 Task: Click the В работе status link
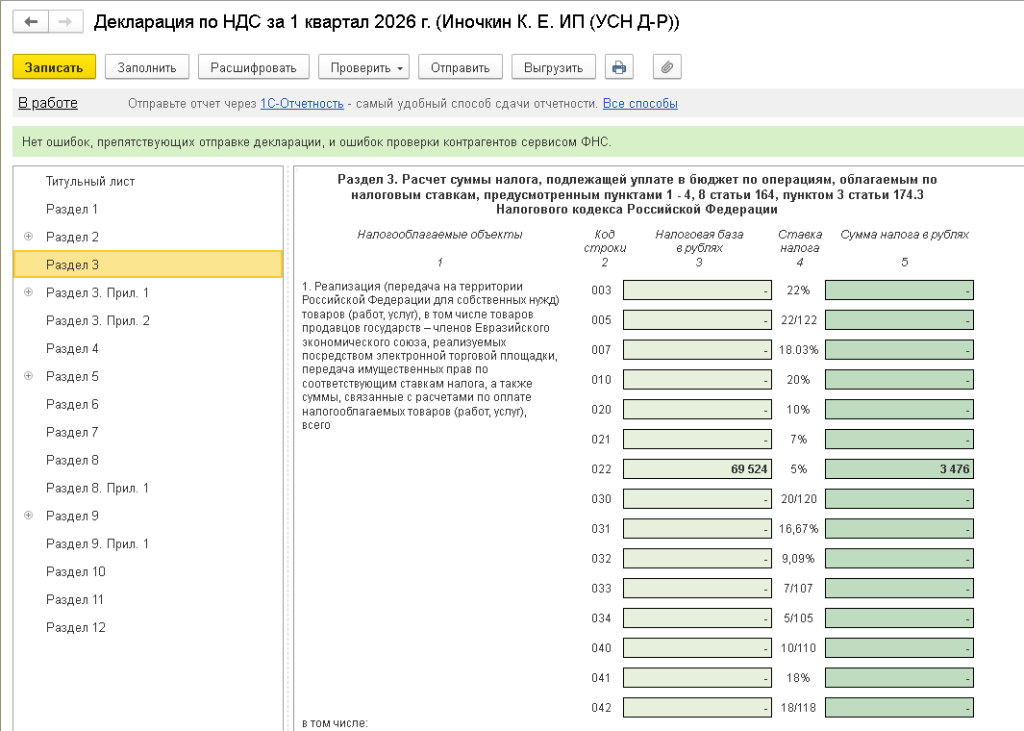point(48,103)
